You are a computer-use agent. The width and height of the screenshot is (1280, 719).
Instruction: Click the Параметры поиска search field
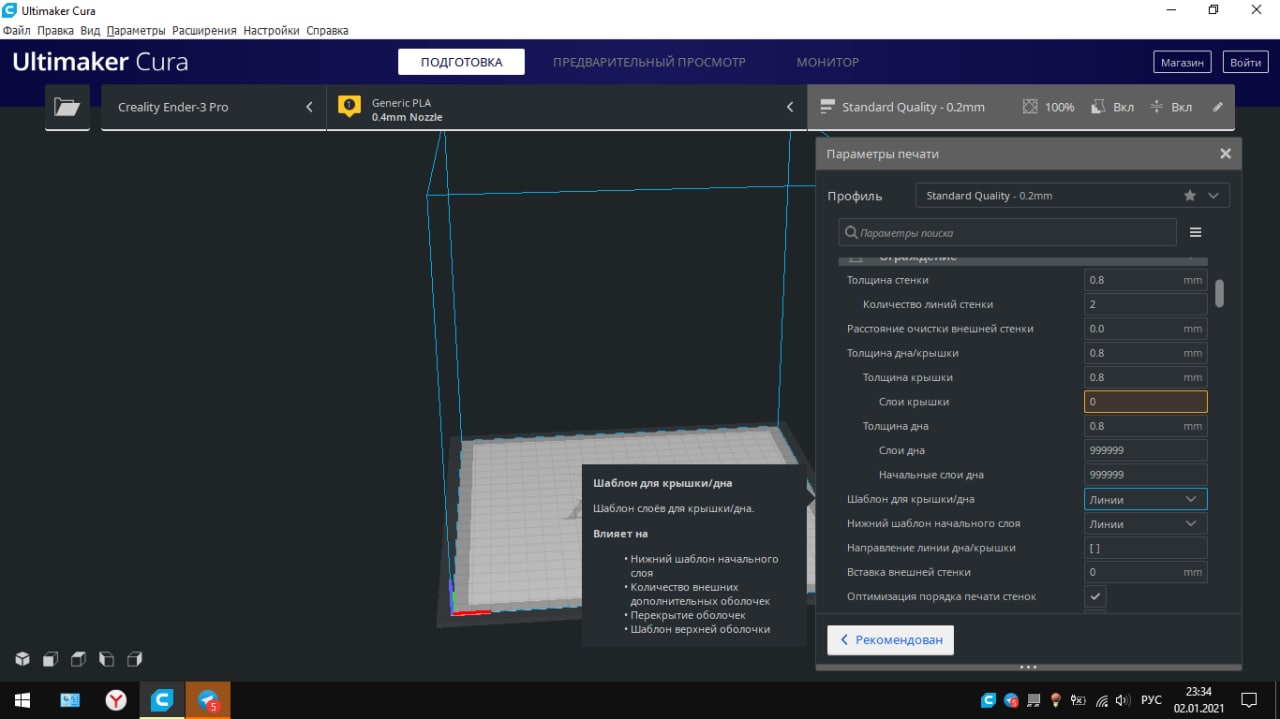point(1007,232)
